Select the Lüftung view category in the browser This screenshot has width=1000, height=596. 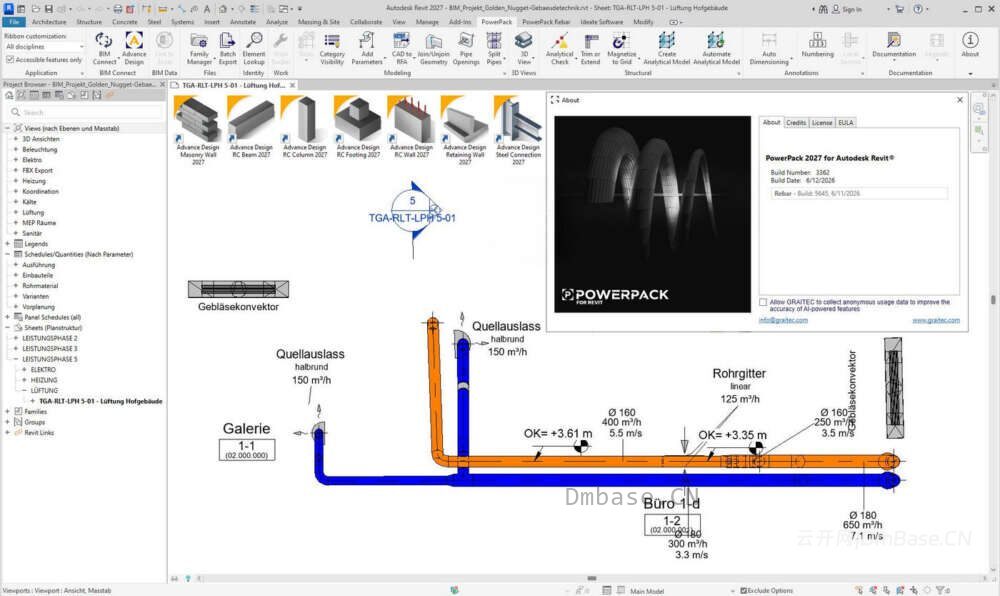pyautogui.click(x=33, y=212)
